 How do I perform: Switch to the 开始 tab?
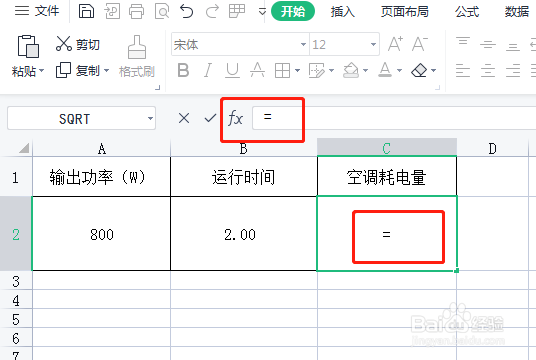tap(293, 11)
